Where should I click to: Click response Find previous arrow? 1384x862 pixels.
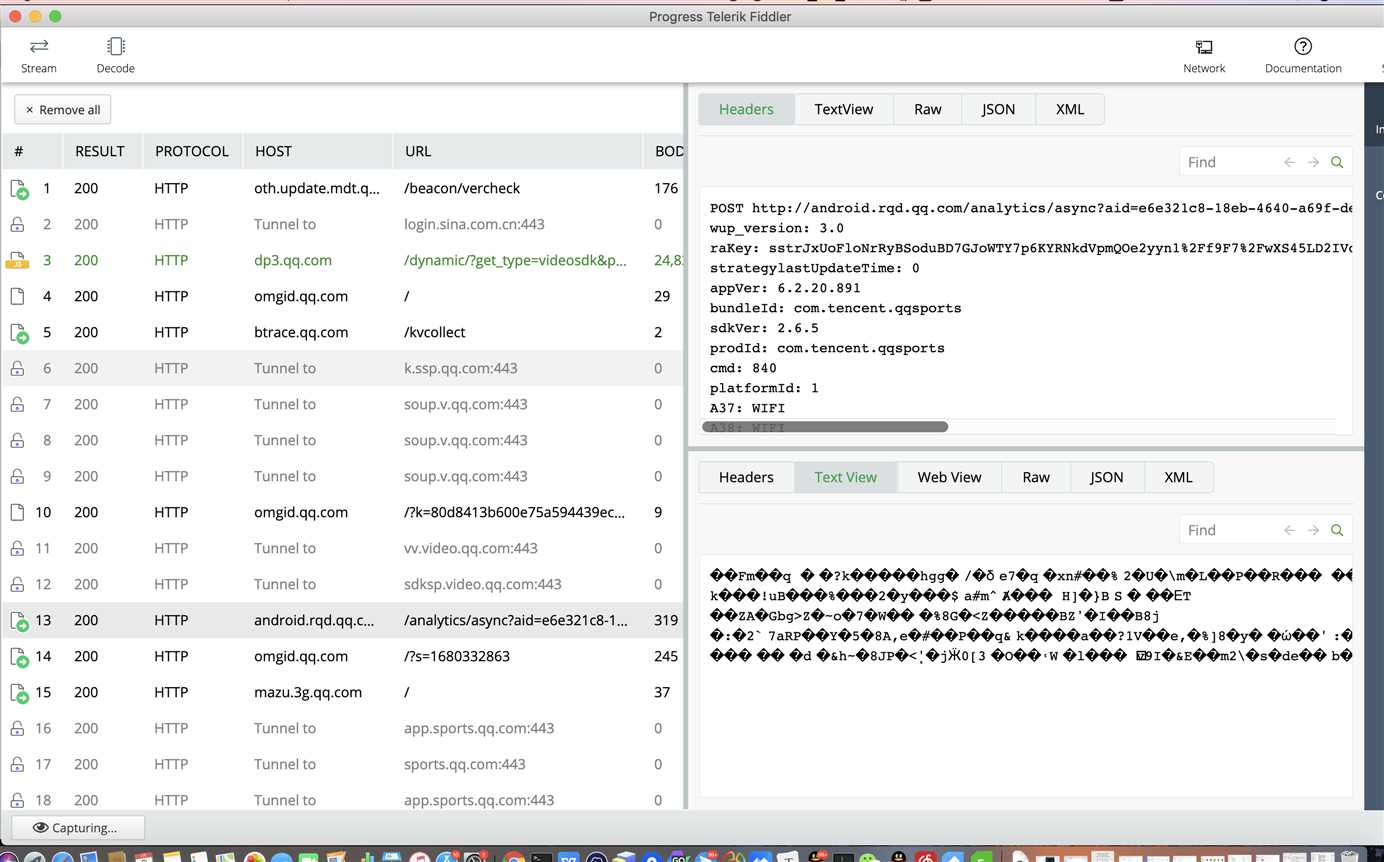tap(1289, 530)
